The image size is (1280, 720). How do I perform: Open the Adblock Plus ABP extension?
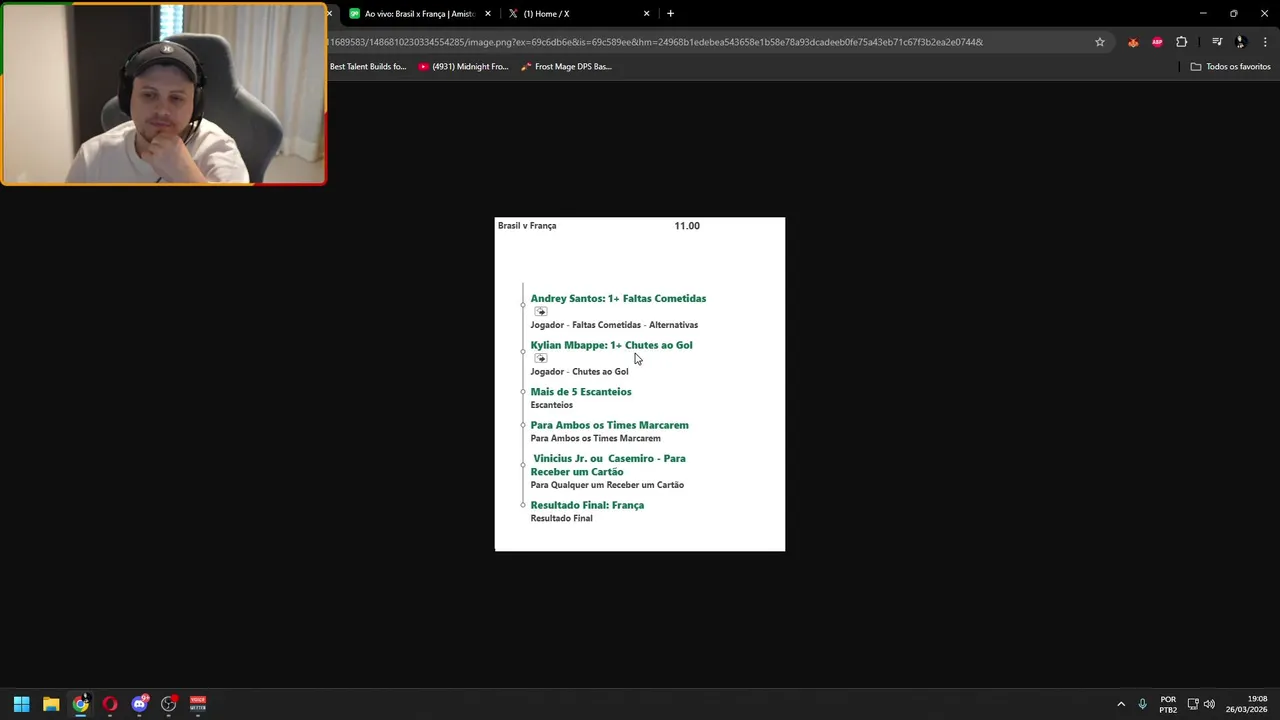[1157, 42]
